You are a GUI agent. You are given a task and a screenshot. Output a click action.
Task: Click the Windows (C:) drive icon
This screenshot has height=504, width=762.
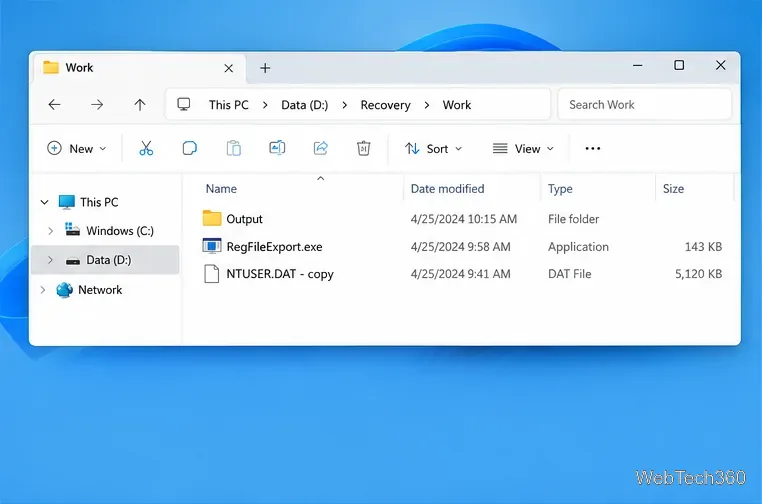[x=72, y=230]
